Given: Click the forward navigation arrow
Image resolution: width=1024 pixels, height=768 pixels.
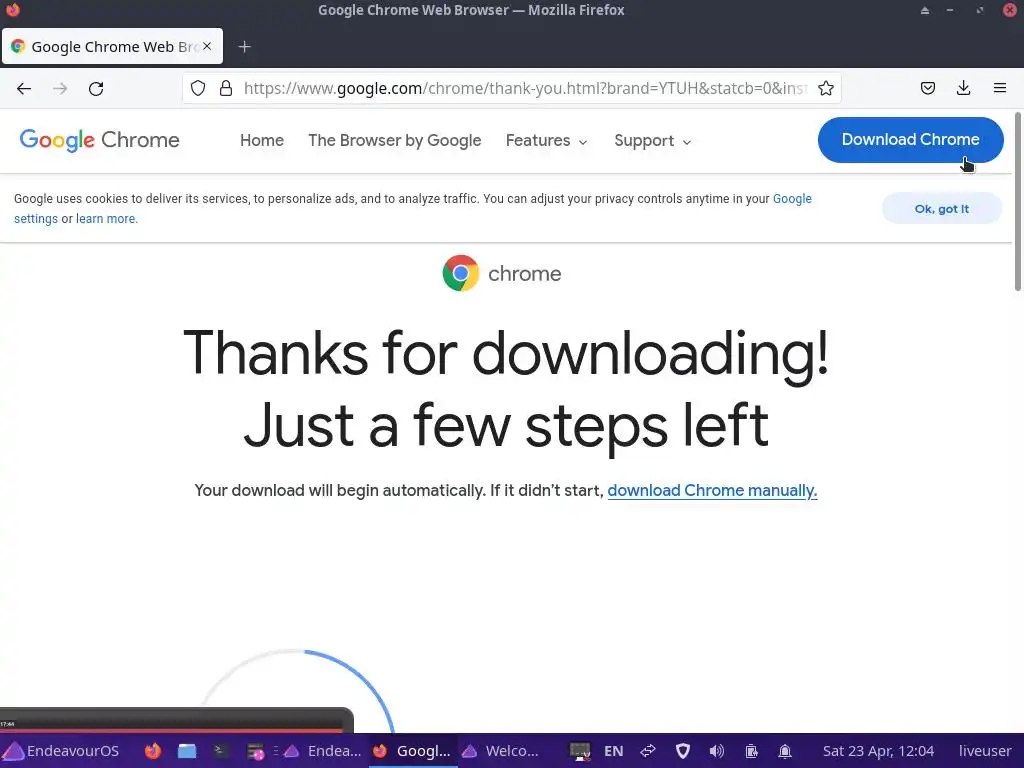Looking at the screenshot, I should (x=60, y=89).
